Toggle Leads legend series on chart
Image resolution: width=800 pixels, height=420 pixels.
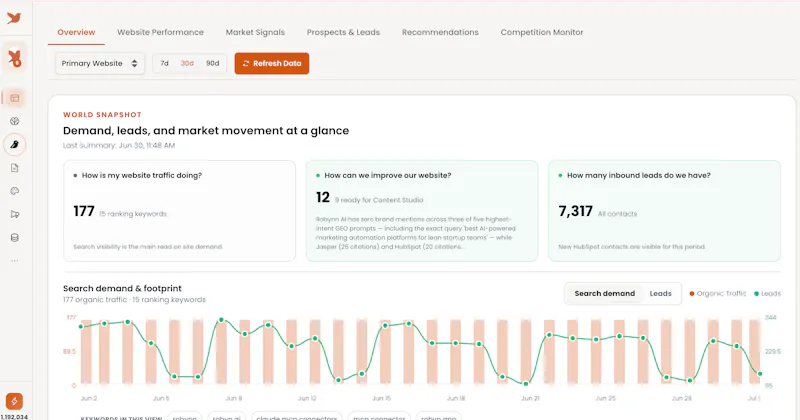(767, 293)
